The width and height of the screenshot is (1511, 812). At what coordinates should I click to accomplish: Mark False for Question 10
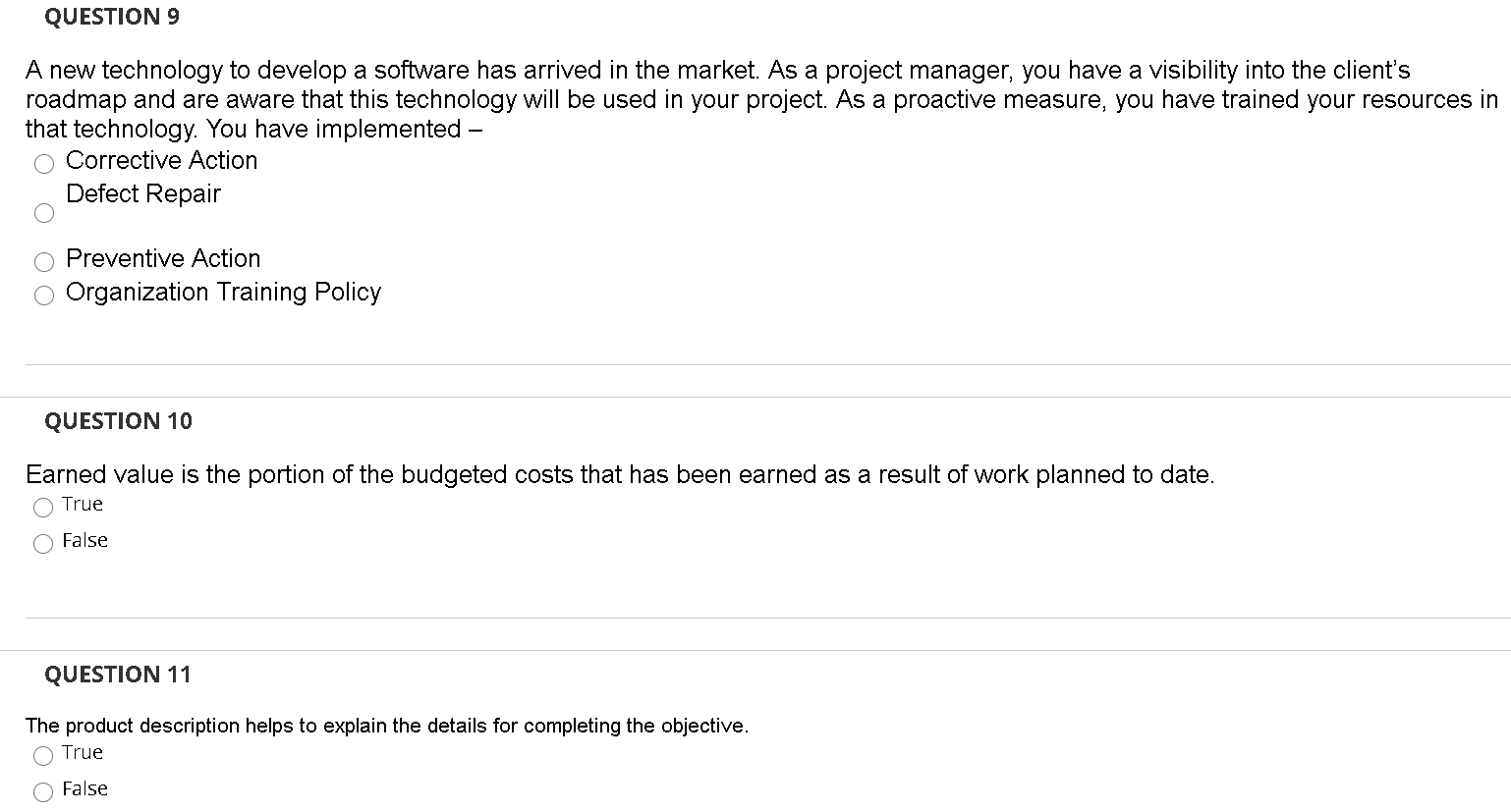click(42, 543)
